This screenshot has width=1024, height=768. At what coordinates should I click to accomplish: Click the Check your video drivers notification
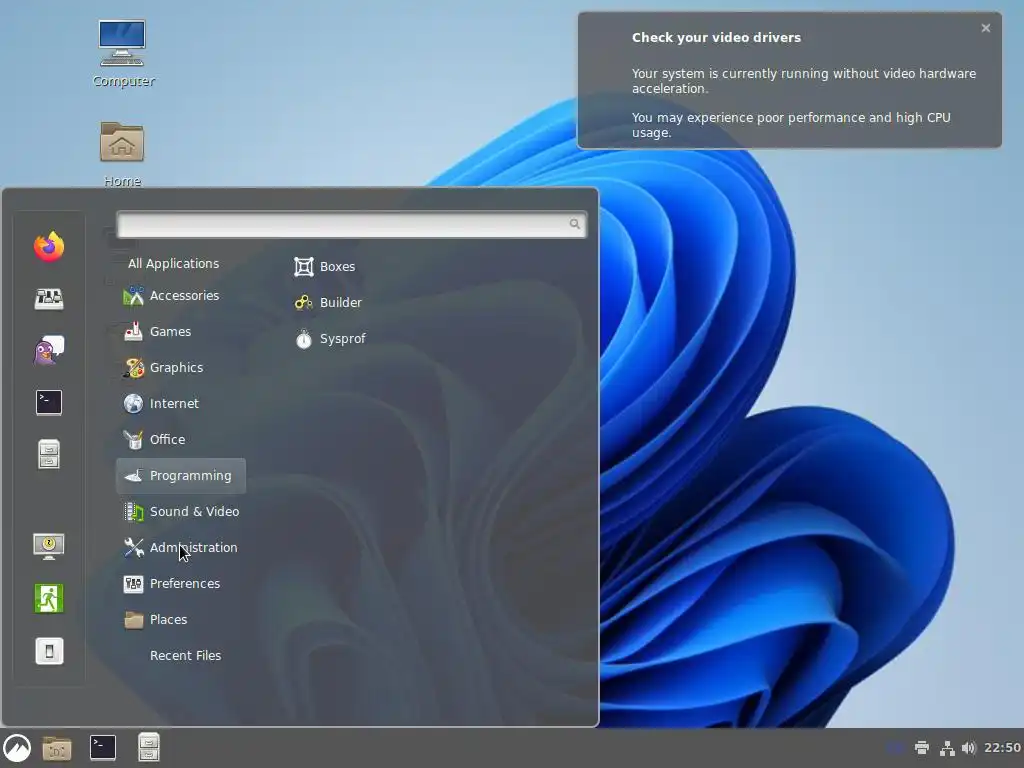(790, 80)
